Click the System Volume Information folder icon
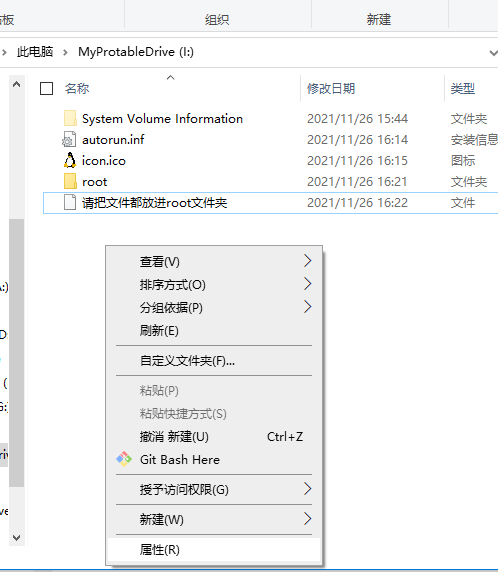The height and width of the screenshot is (572, 498). pyautogui.click(x=70, y=119)
